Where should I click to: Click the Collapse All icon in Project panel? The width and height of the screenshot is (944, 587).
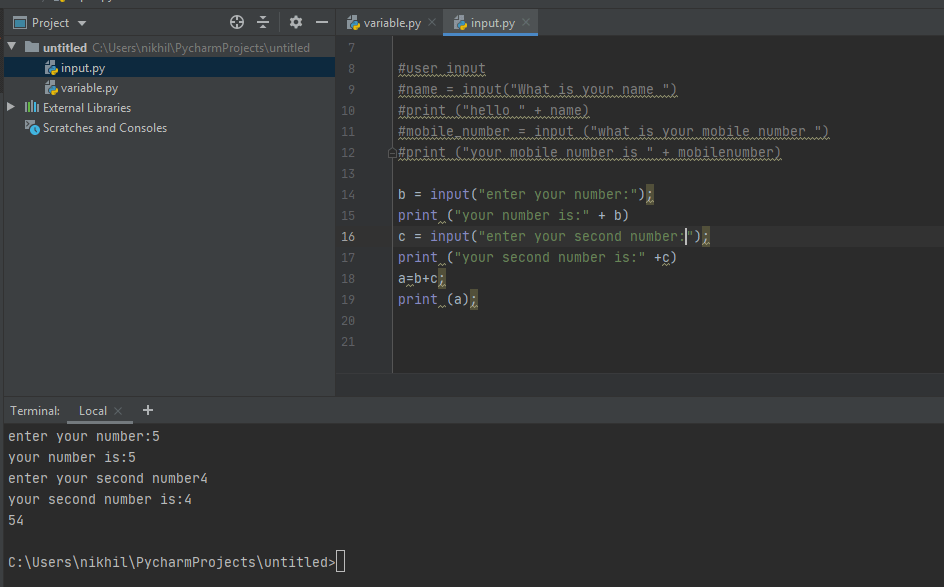coord(263,22)
